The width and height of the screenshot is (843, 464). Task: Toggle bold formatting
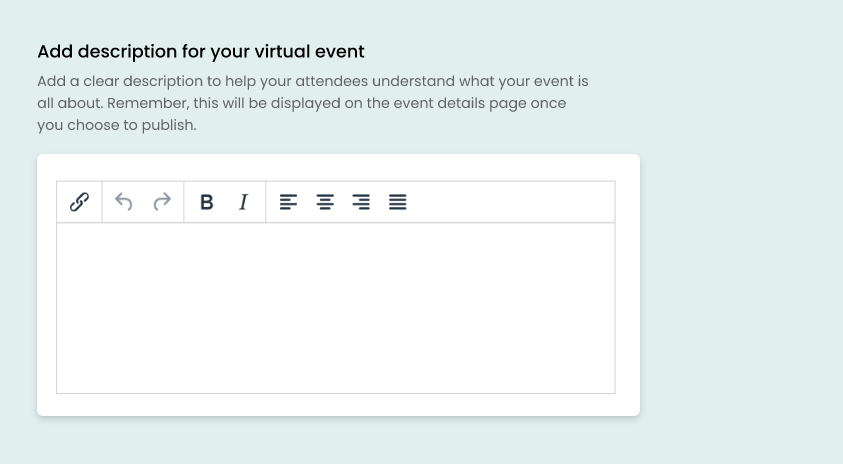tap(206, 202)
